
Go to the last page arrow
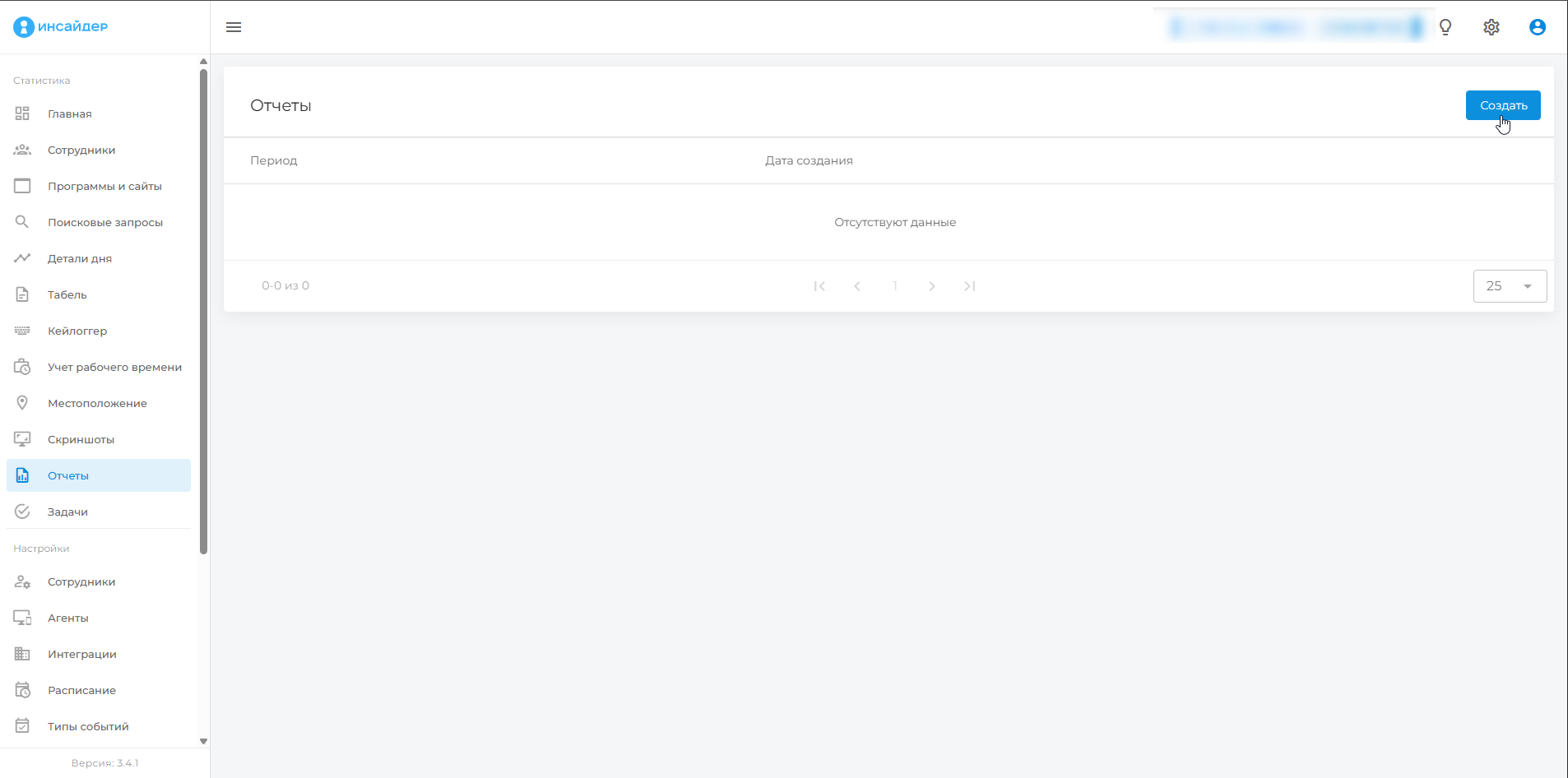pyautogui.click(x=970, y=286)
